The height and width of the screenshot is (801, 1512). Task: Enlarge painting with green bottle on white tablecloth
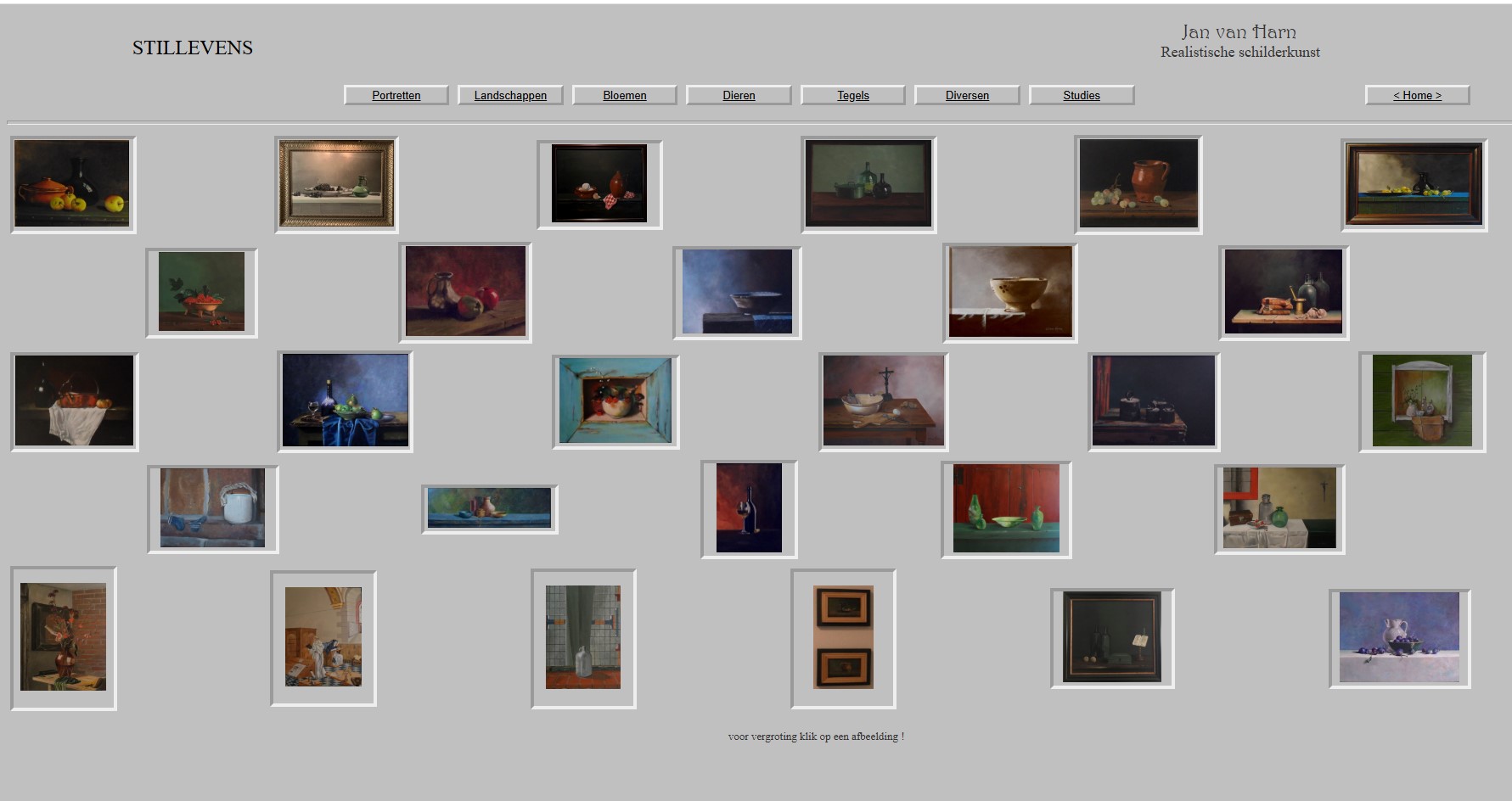(x=1279, y=509)
